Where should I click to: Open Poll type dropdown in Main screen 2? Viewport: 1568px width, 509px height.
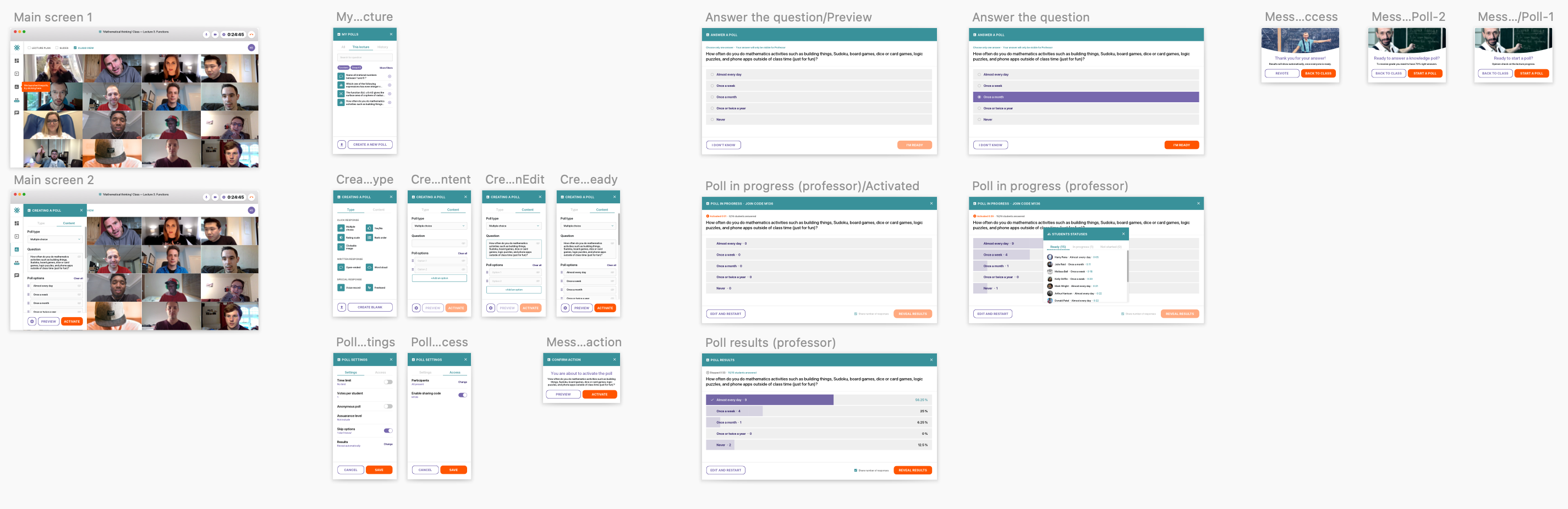pyautogui.click(x=55, y=240)
